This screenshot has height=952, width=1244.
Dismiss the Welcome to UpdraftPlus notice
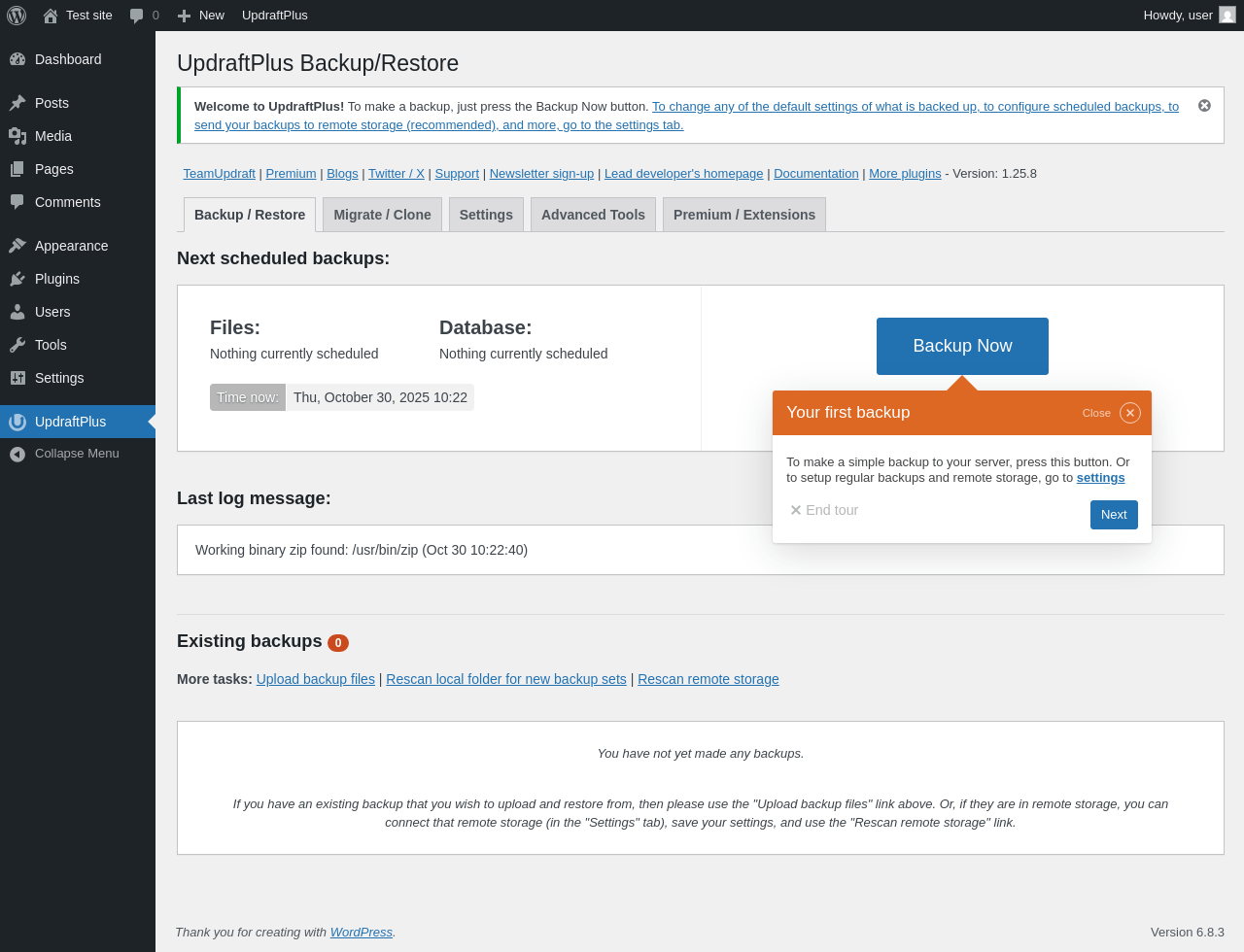click(1204, 106)
